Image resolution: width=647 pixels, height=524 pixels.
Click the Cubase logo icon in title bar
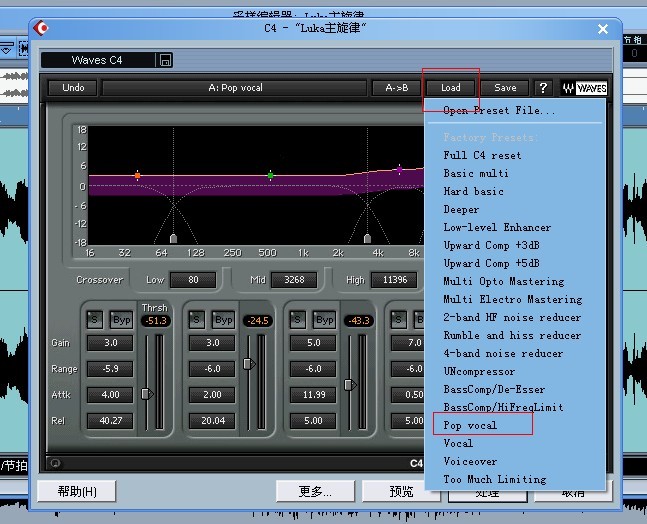(41, 28)
